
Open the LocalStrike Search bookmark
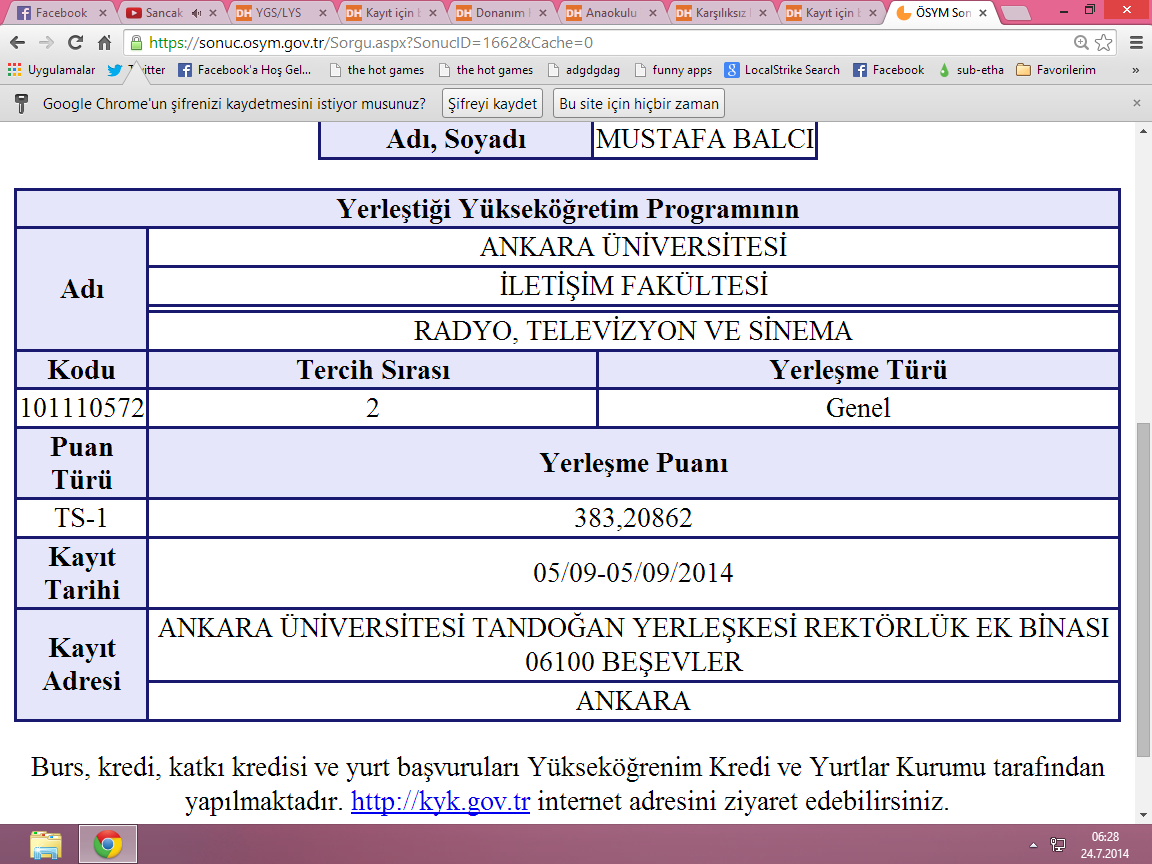(x=782, y=70)
